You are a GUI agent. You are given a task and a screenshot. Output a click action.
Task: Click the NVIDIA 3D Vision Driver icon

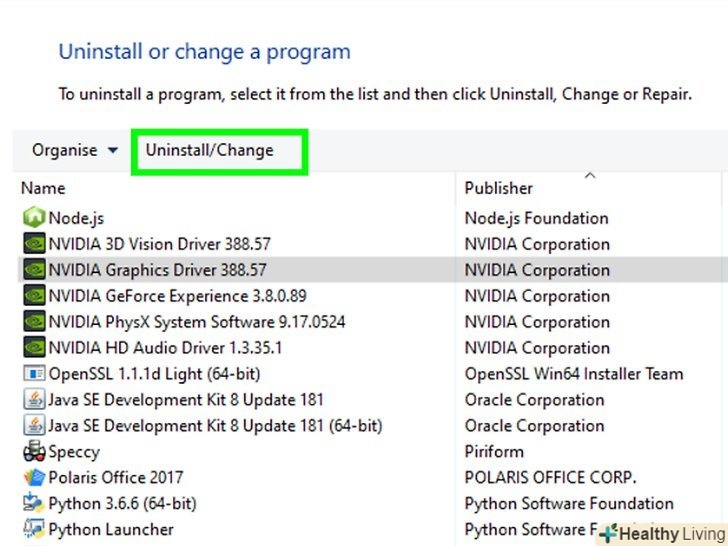(x=34, y=244)
